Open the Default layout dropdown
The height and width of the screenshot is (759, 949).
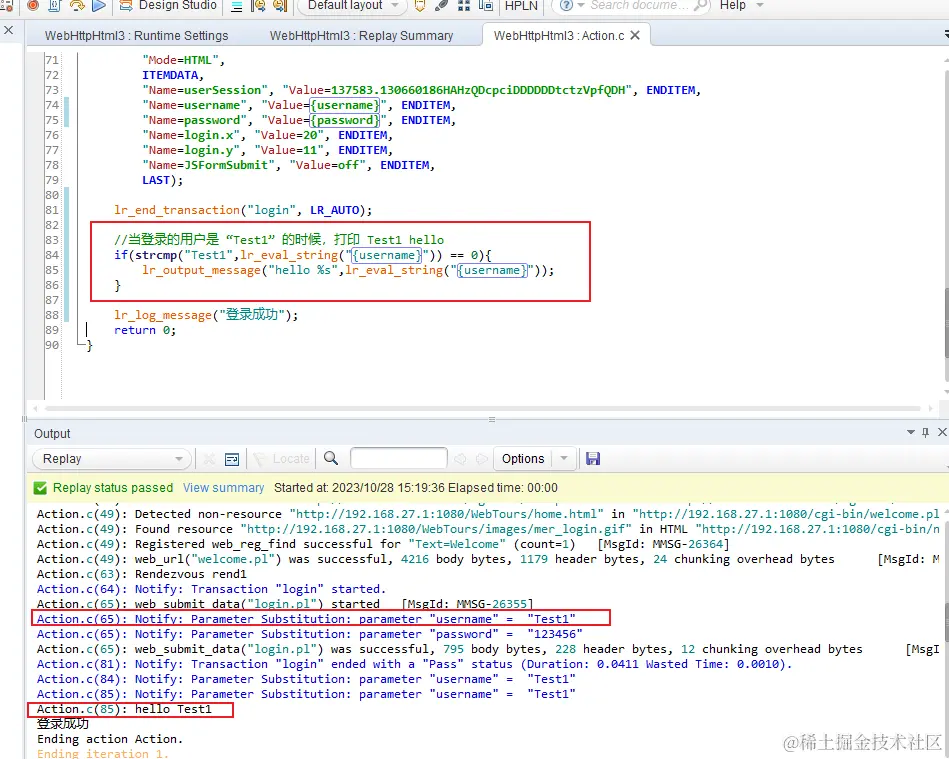pyautogui.click(x=352, y=5)
